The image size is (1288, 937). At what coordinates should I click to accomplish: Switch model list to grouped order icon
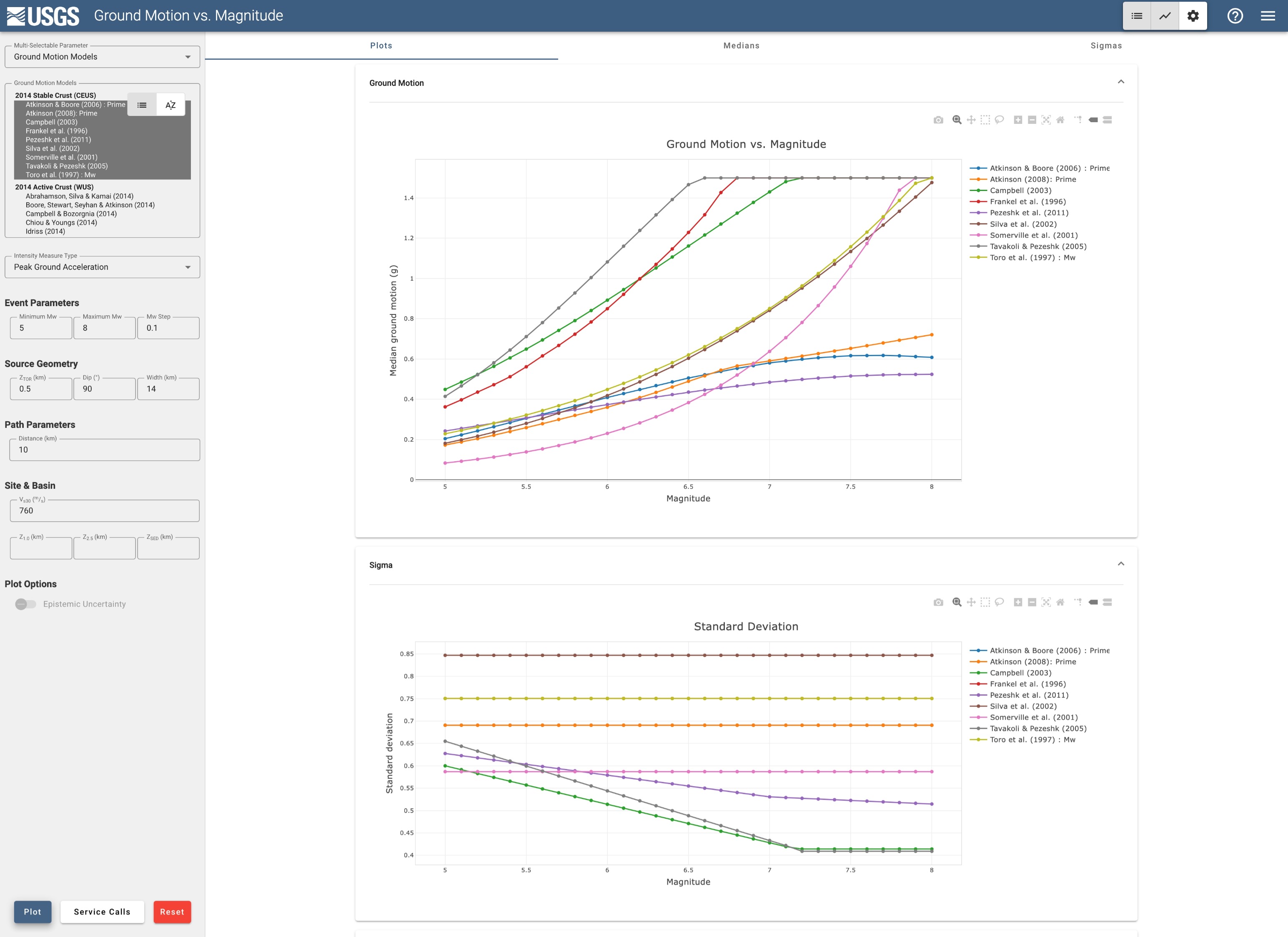tap(142, 105)
